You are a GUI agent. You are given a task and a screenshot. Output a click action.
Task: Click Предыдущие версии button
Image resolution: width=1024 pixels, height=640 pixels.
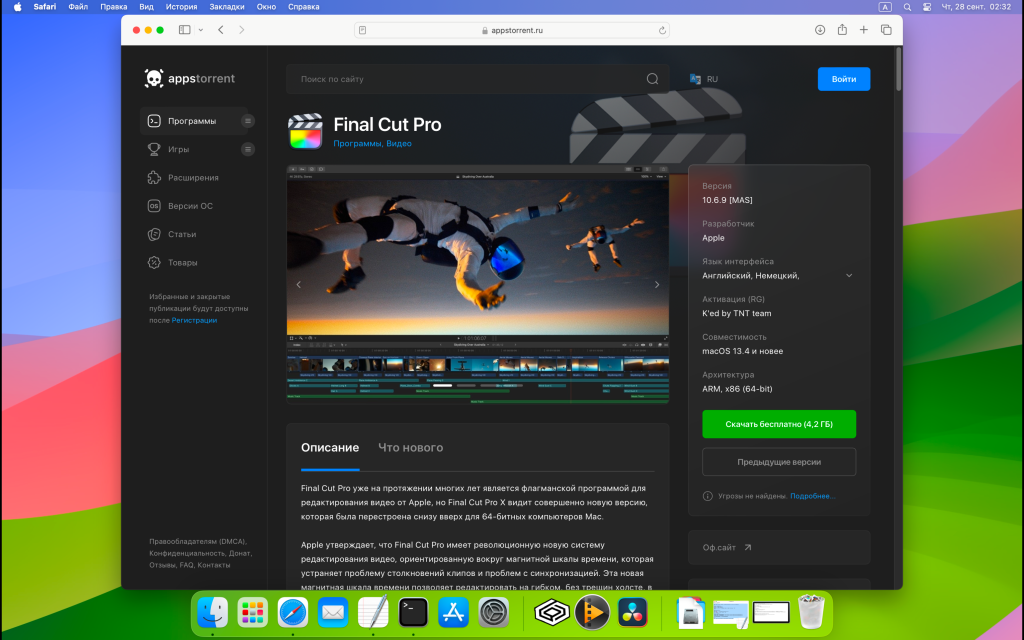click(x=779, y=462)
